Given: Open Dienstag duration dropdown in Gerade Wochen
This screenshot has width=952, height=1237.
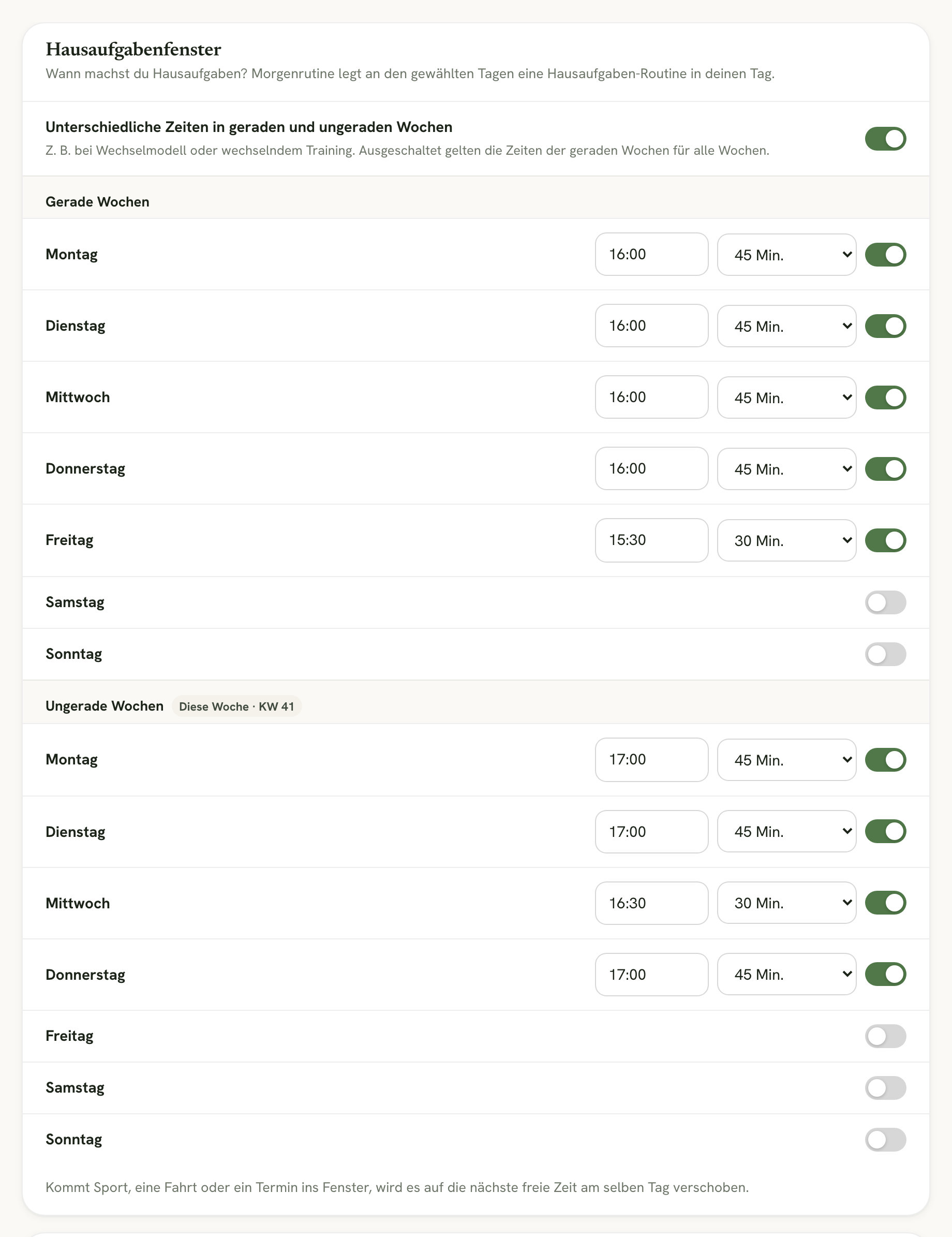Looking at the screenshot, I should 786,326.
